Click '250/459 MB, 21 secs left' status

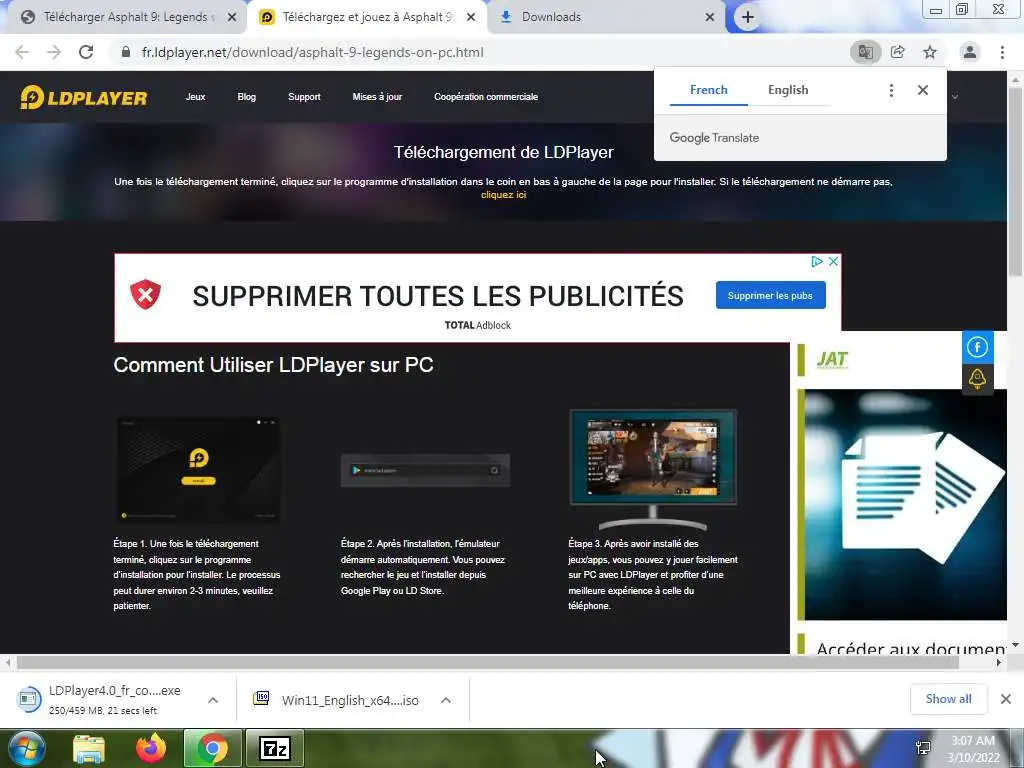click(103, 711)
